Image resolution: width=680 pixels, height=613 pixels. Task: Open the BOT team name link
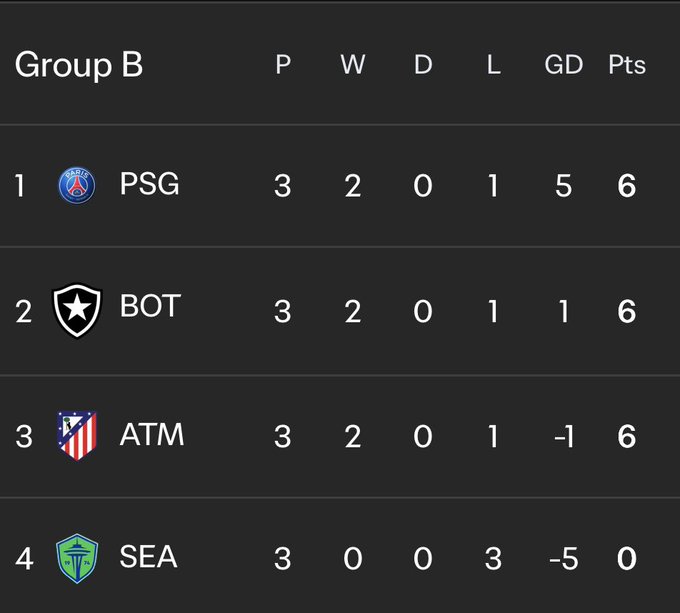click(150, 306)
